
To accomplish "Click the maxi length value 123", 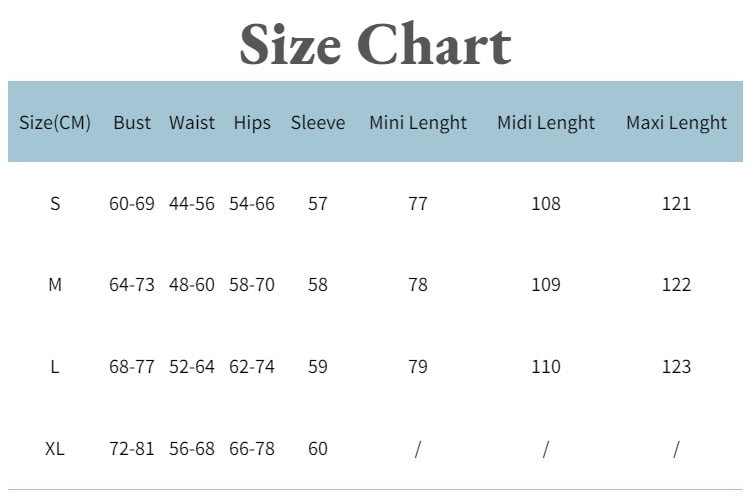I will [676, 367].
